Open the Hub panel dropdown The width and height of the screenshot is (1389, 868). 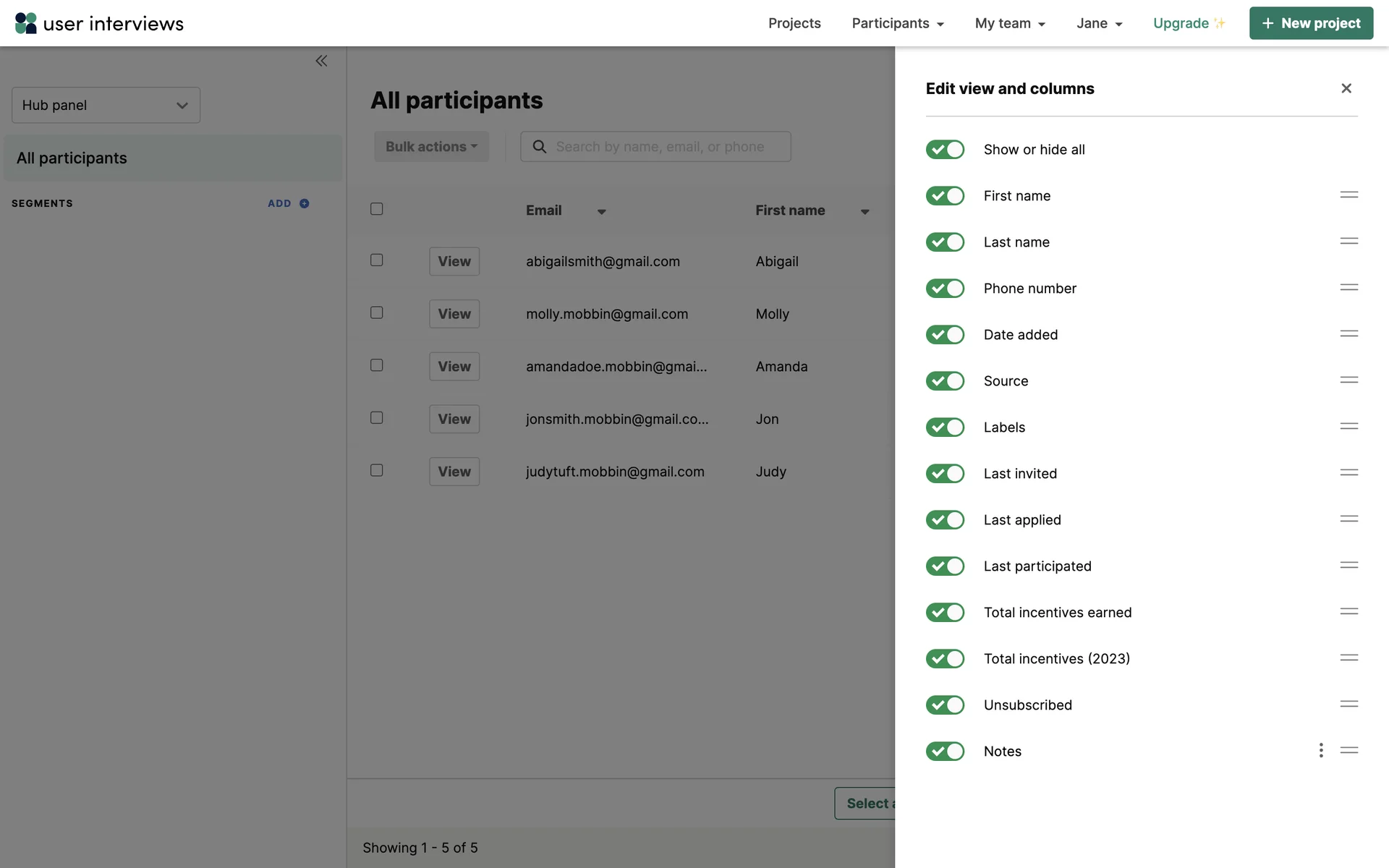tap(106, 106)
